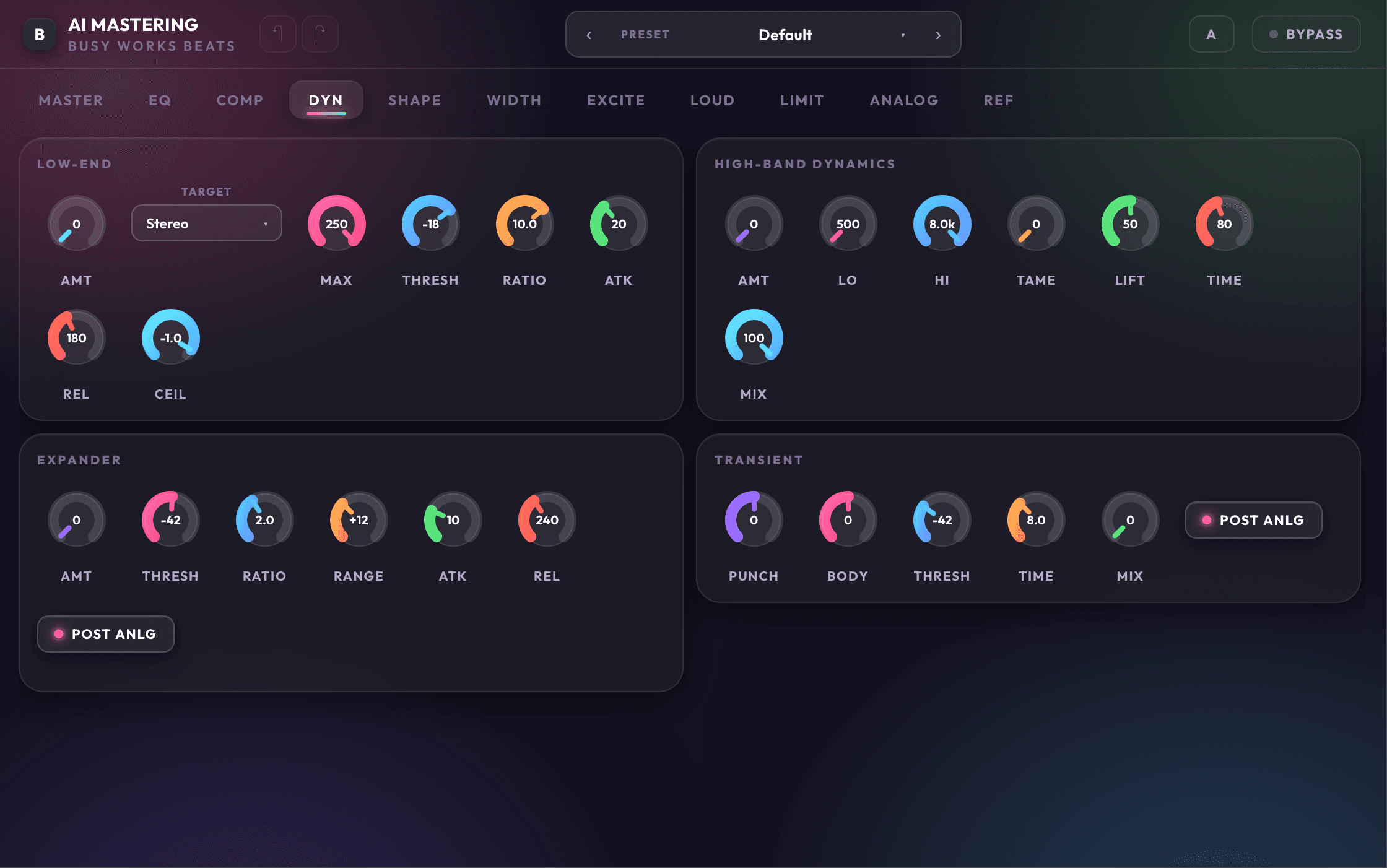Click the Transient Mix knob

pyautogui.click(x=1131, y=519)
